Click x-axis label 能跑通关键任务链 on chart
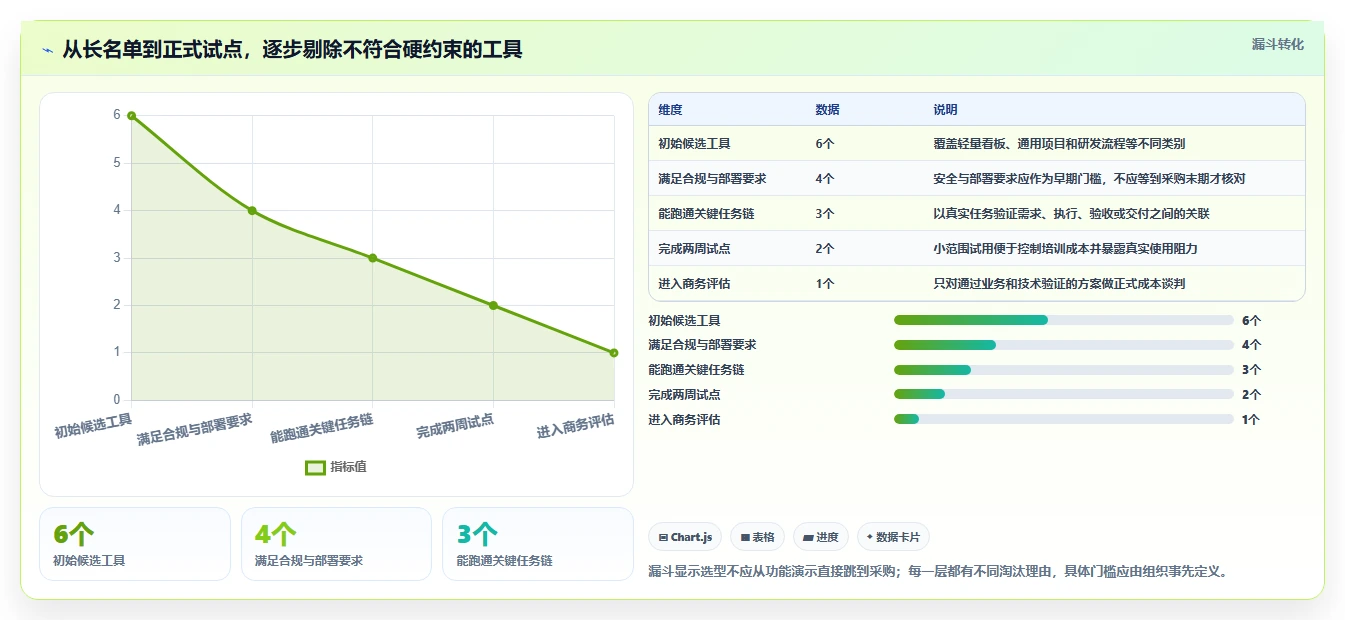 click(322, 428)
